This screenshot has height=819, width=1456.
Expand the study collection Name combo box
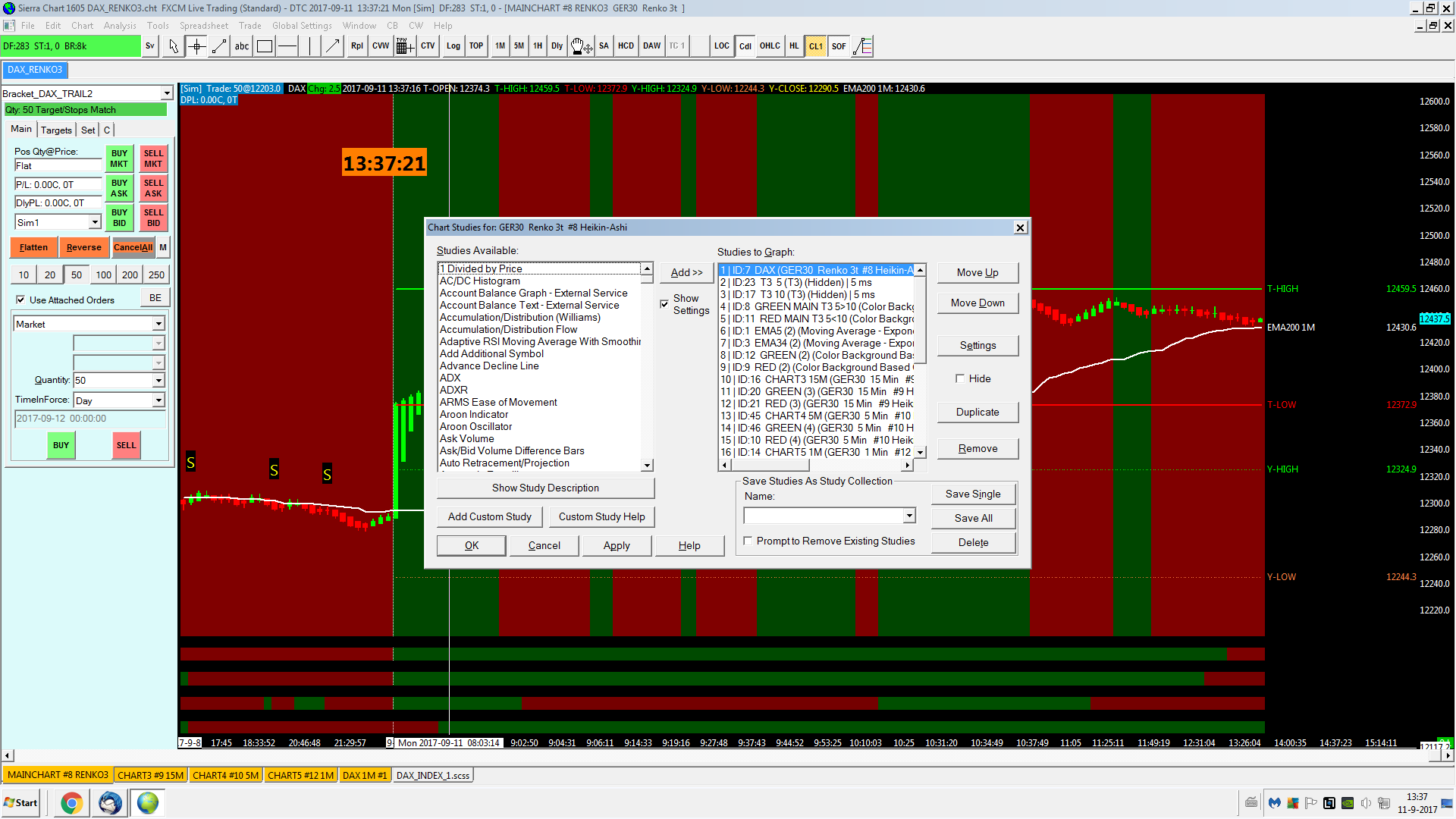(x=909, y=516)
